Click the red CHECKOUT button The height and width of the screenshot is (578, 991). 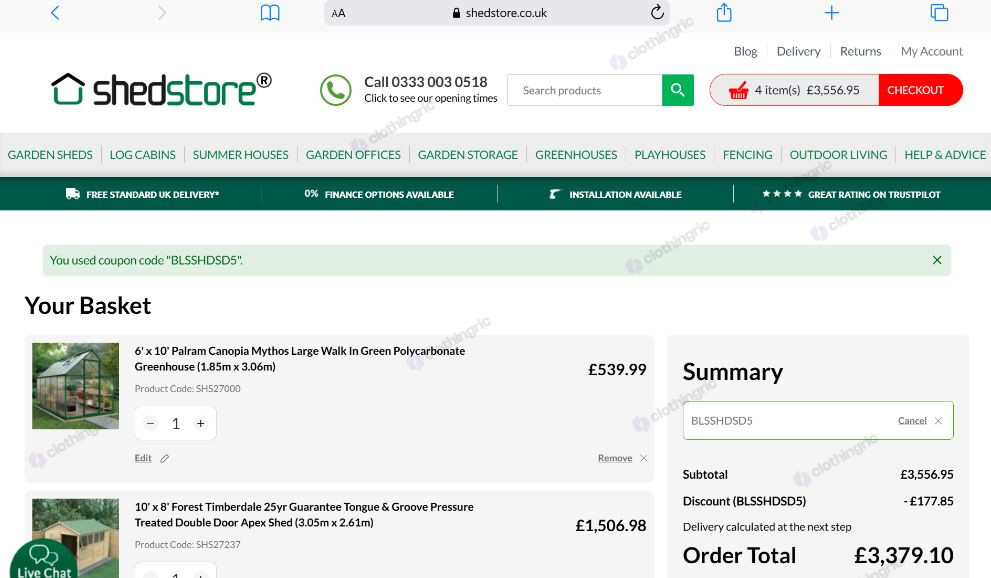click(920, 90)
